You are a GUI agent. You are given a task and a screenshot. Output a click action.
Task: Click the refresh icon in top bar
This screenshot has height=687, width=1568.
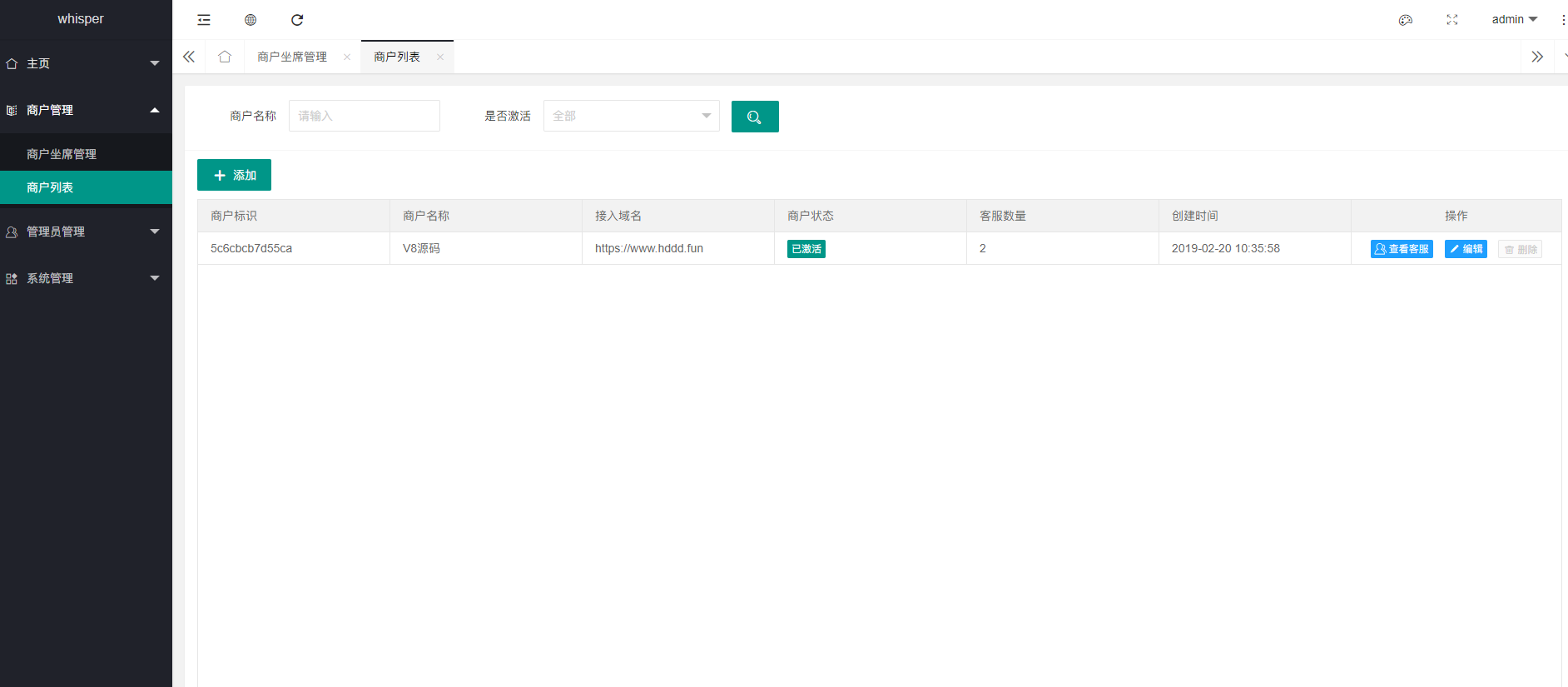pyautogui.click(x=297, y=20)
